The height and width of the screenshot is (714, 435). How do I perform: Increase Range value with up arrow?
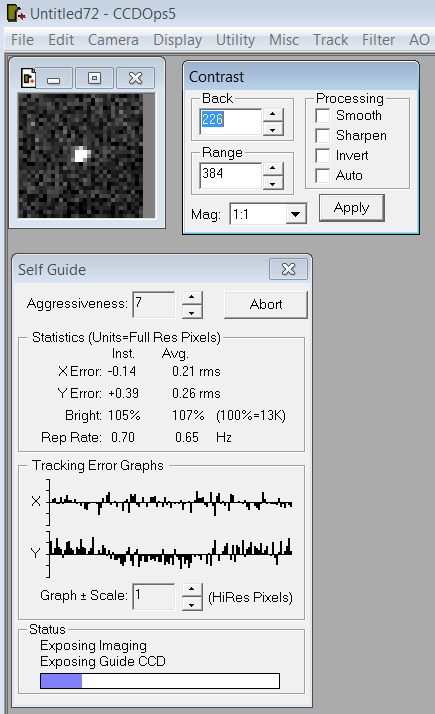click(272, 168)
